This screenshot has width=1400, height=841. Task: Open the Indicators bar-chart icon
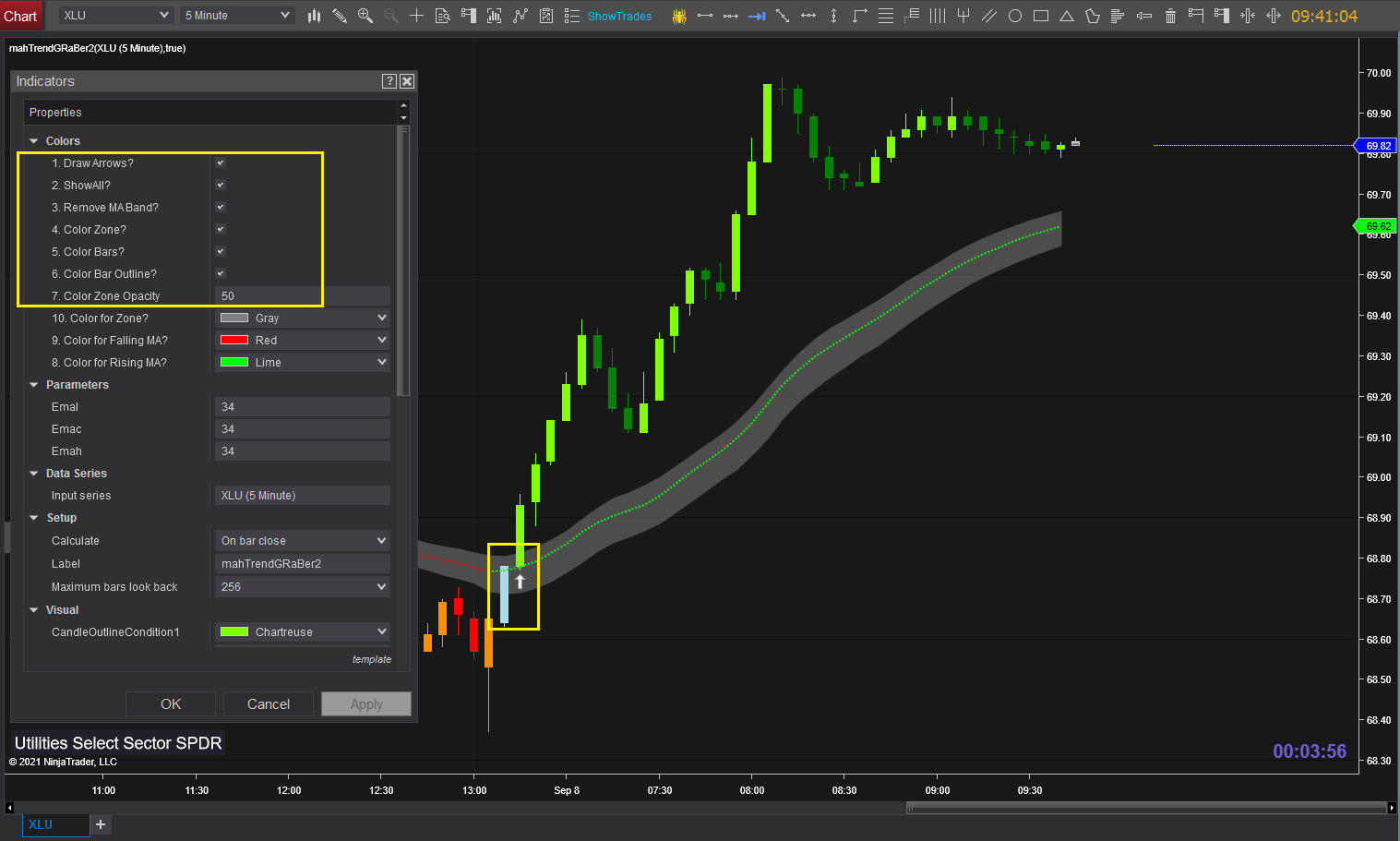coord(494,16)
